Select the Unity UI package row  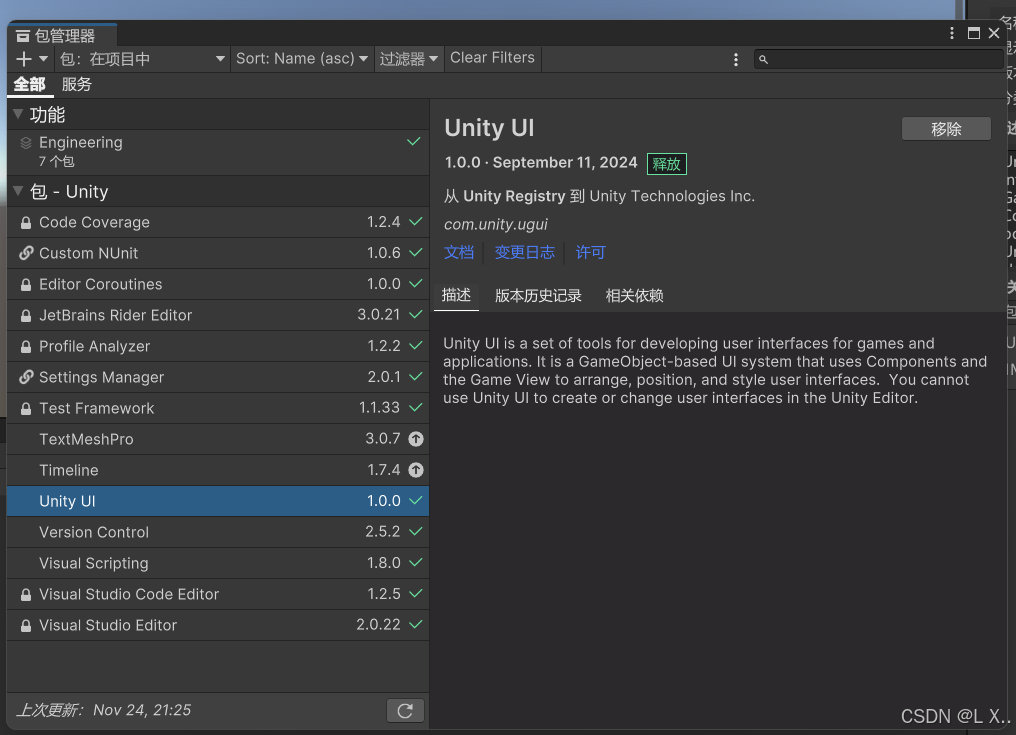coord(218,501)
